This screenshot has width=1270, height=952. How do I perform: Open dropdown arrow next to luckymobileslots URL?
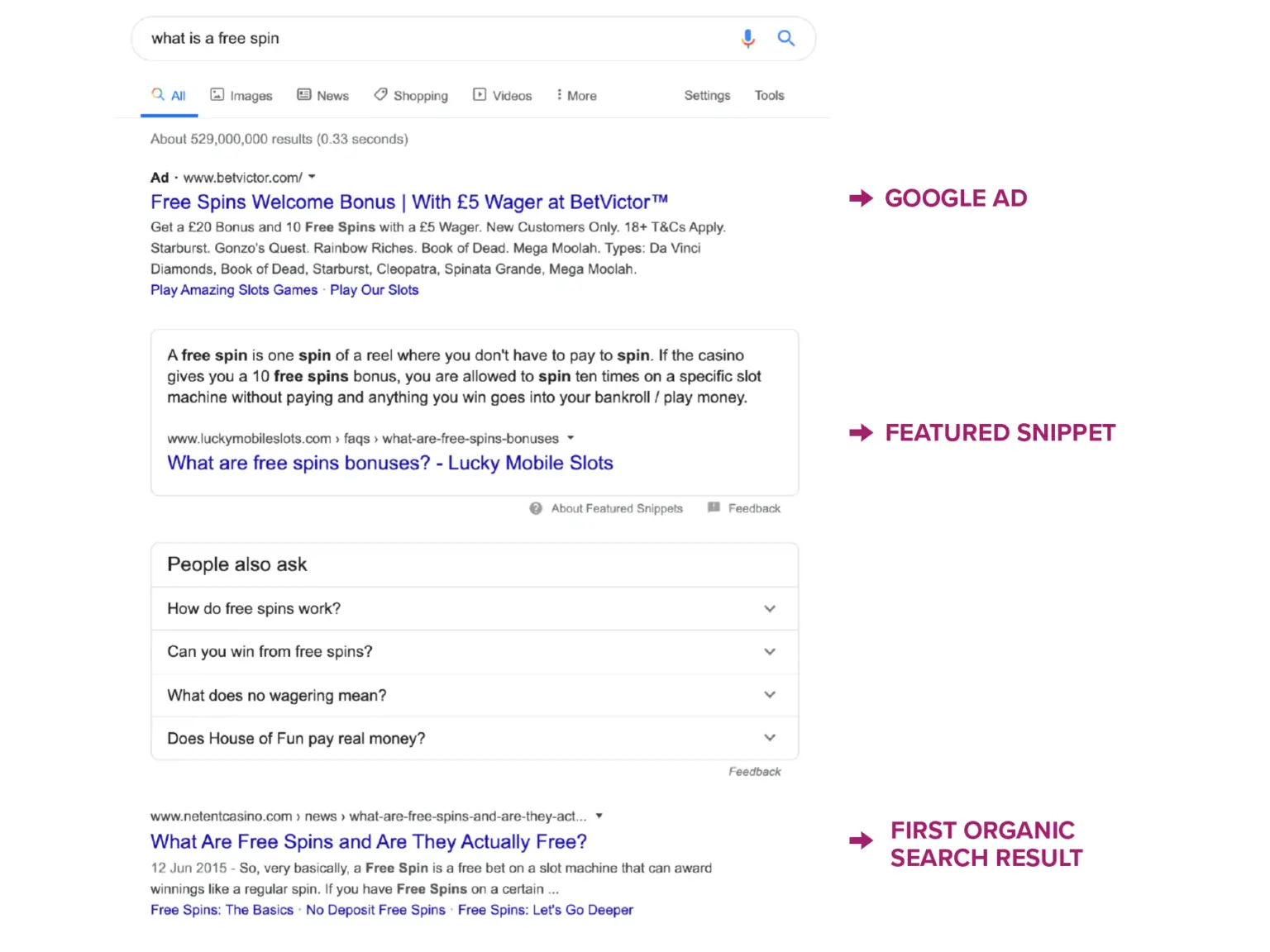coord(571,438)
